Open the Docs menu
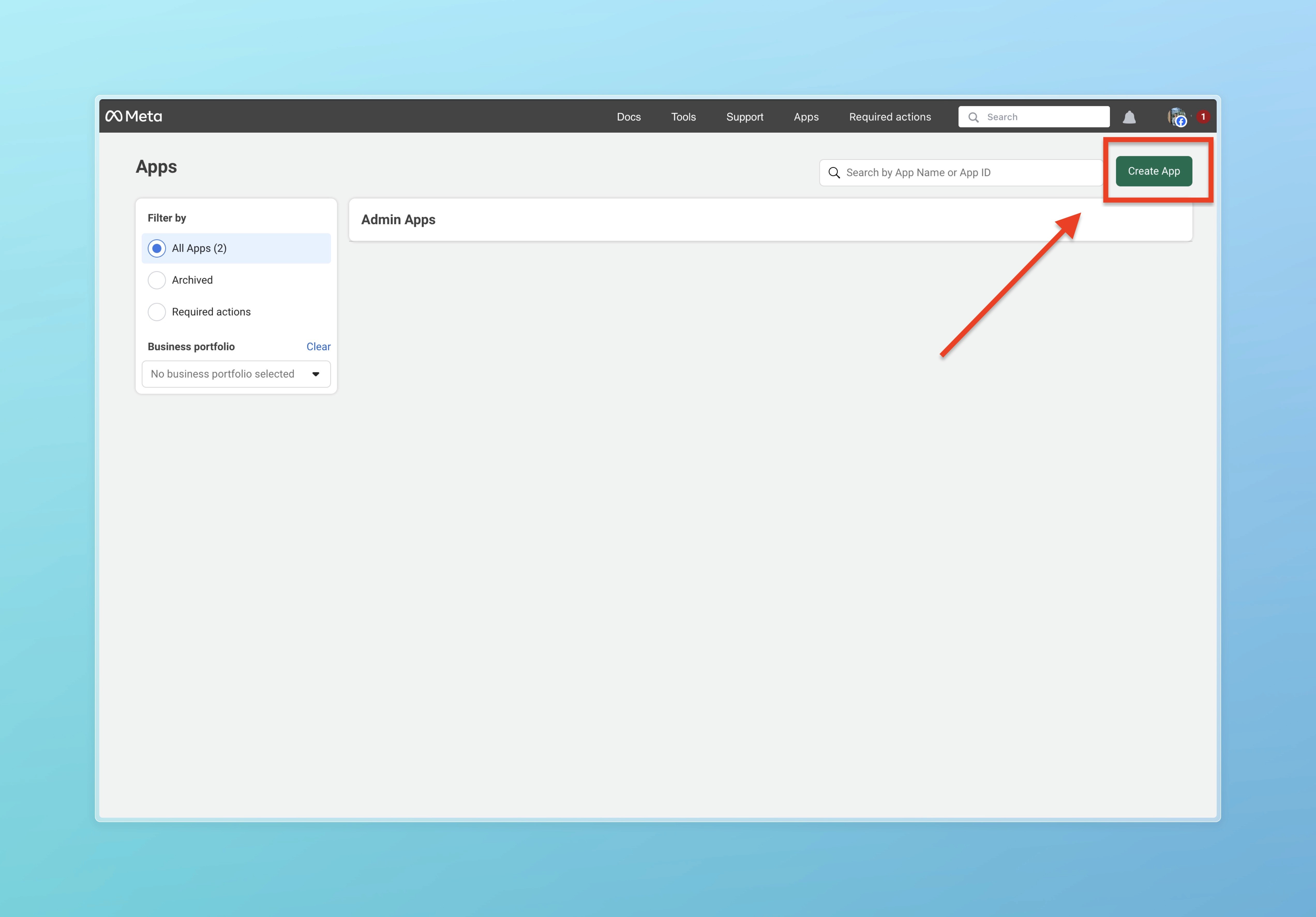Image resolution: width=1316 pixels, height=917 pixels. [629, 117]
